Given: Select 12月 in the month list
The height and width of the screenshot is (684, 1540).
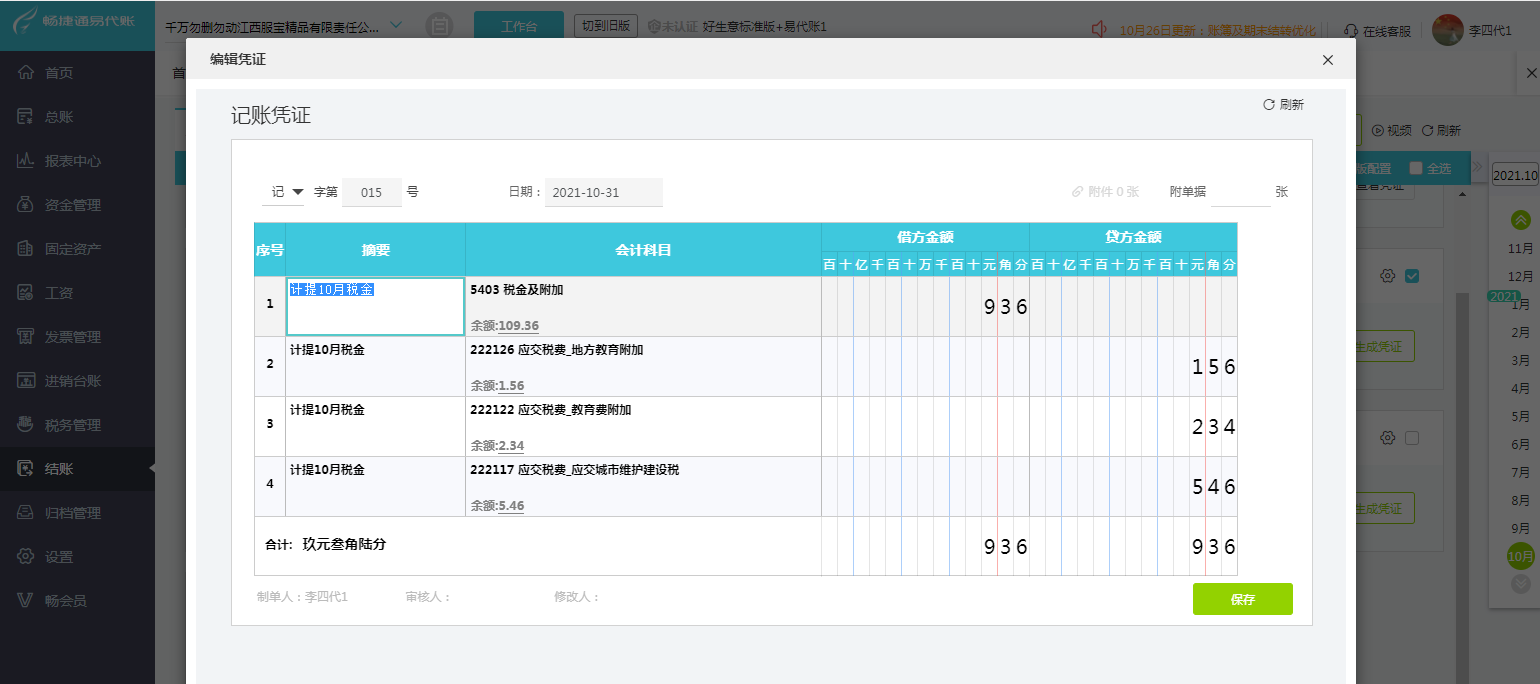Looking at the screenshot, I should point(1520,276).
